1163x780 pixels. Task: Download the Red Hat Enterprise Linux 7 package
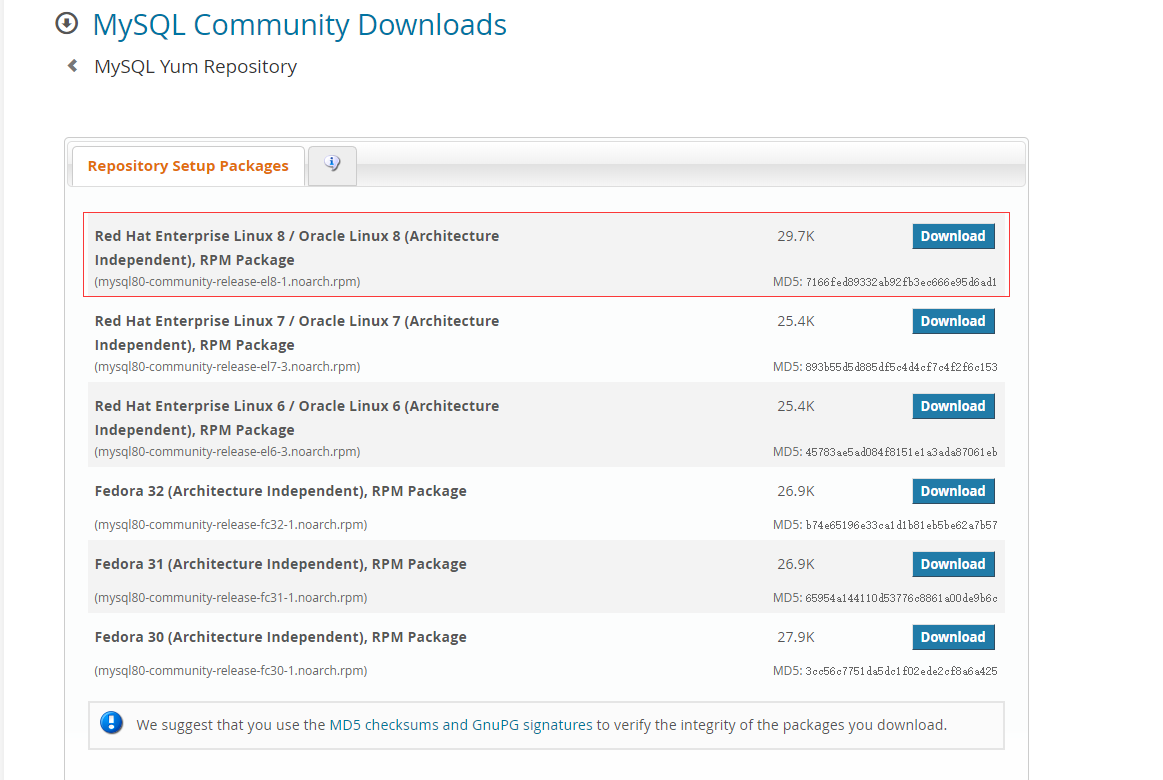(952, 321)
